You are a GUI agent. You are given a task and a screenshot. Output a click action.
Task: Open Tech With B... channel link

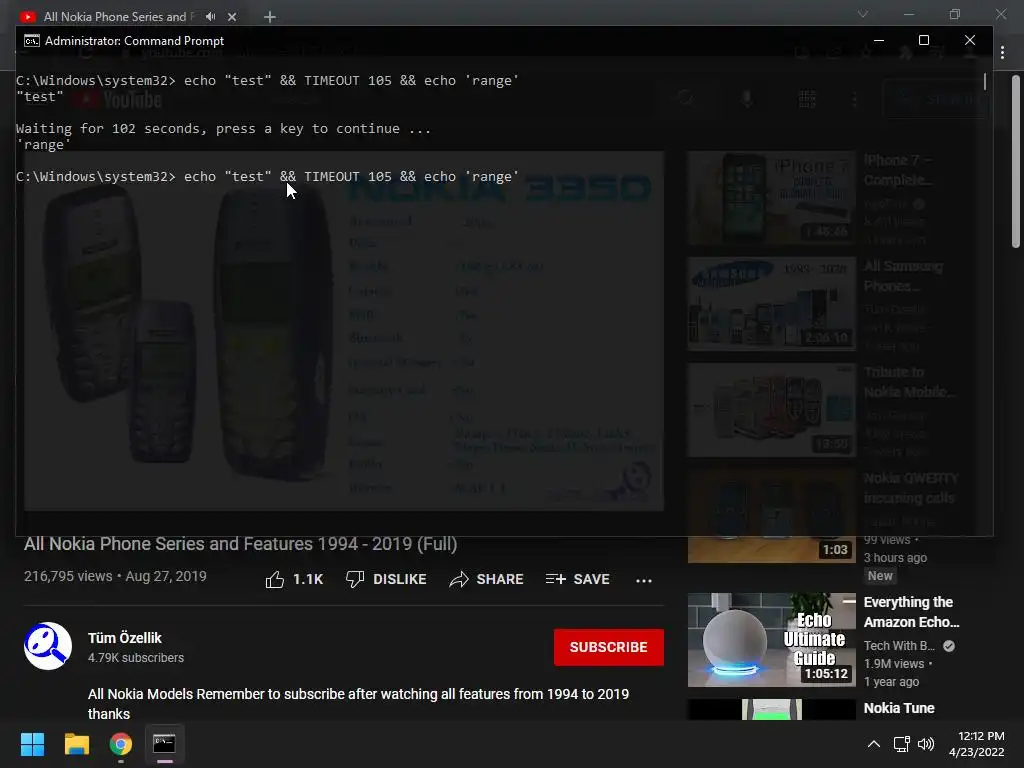pos(899,646)
